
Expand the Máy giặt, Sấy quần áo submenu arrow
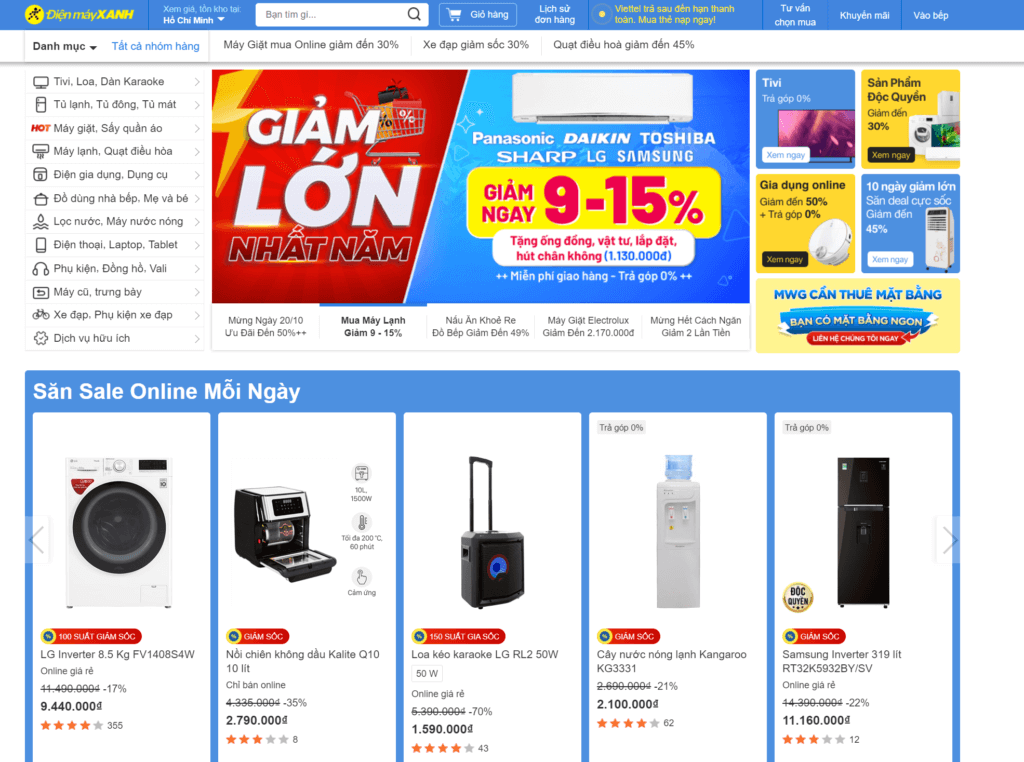click(197, 129)
